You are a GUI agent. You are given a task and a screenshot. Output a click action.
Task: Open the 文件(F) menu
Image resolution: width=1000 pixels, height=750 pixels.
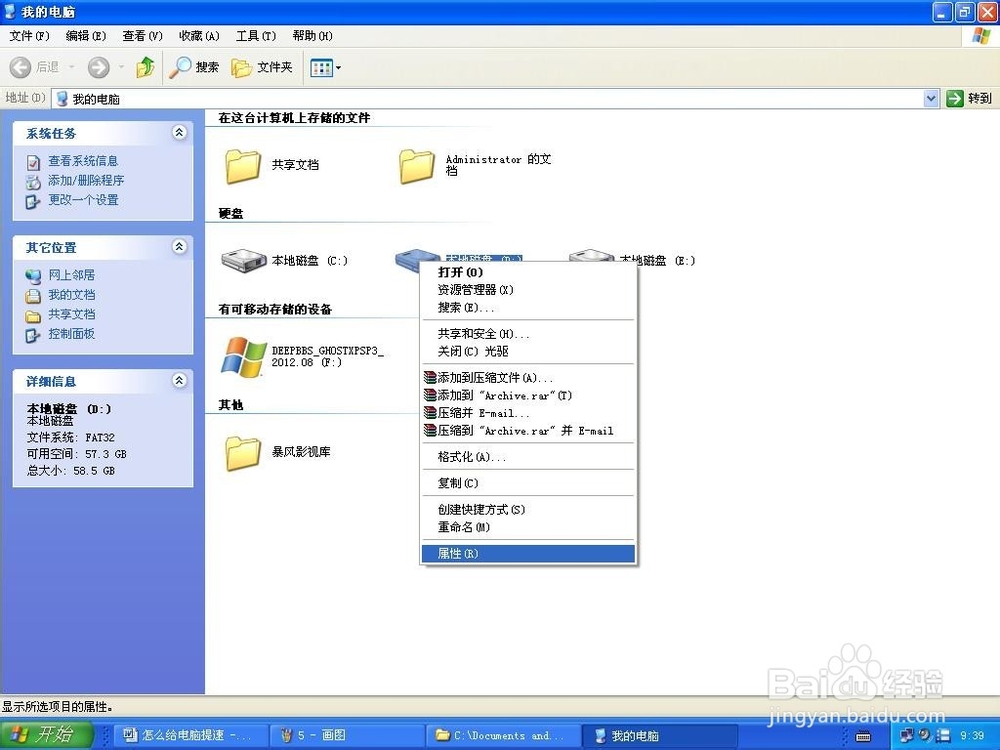pyautogui.click(x=29, y=36)
